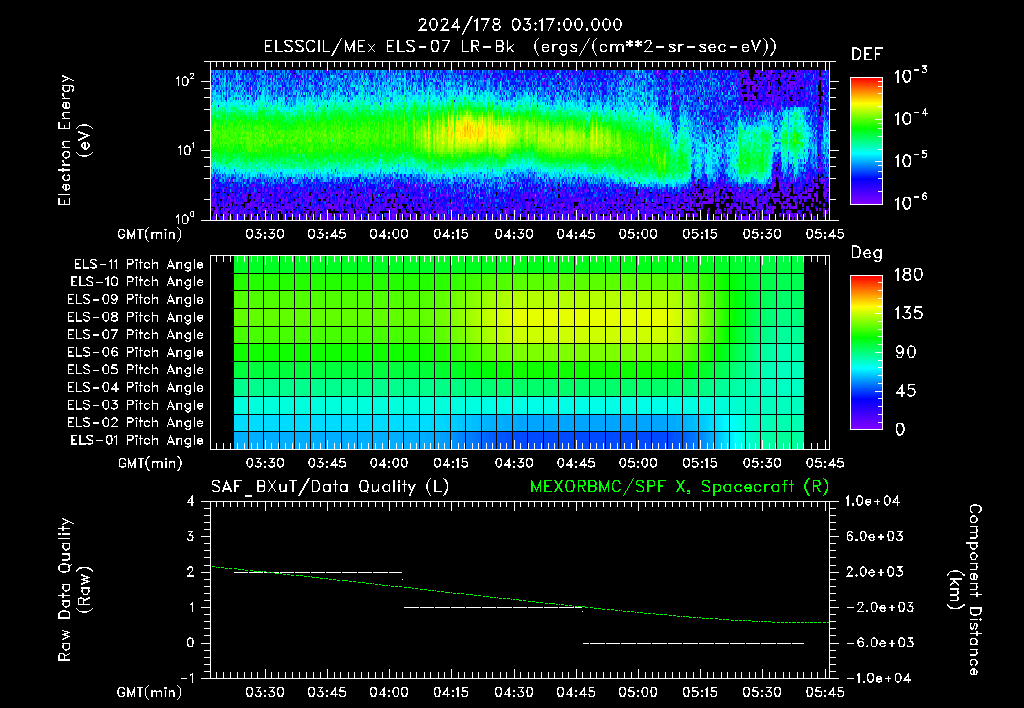The image size is (1024, 708).
Task: Select the ELS-05 Pitch Angle row label
Action: click(136, 370)
